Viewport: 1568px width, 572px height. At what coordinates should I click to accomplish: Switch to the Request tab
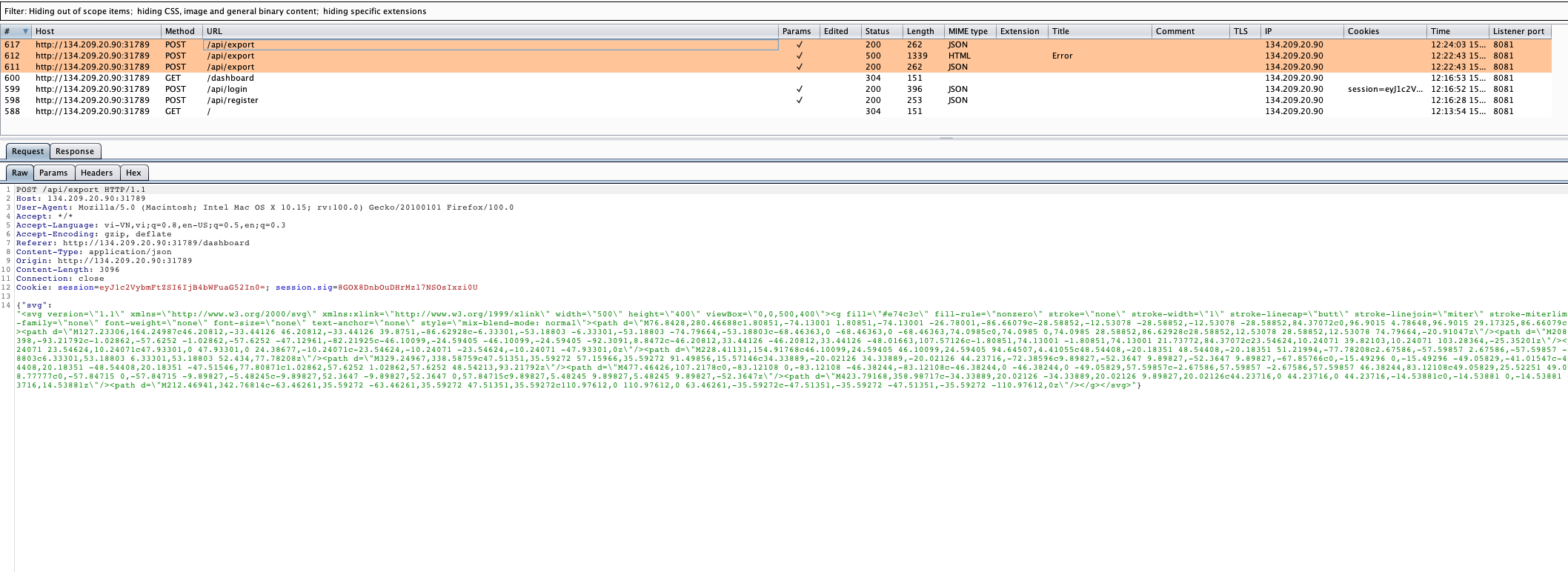click(27, 151)
